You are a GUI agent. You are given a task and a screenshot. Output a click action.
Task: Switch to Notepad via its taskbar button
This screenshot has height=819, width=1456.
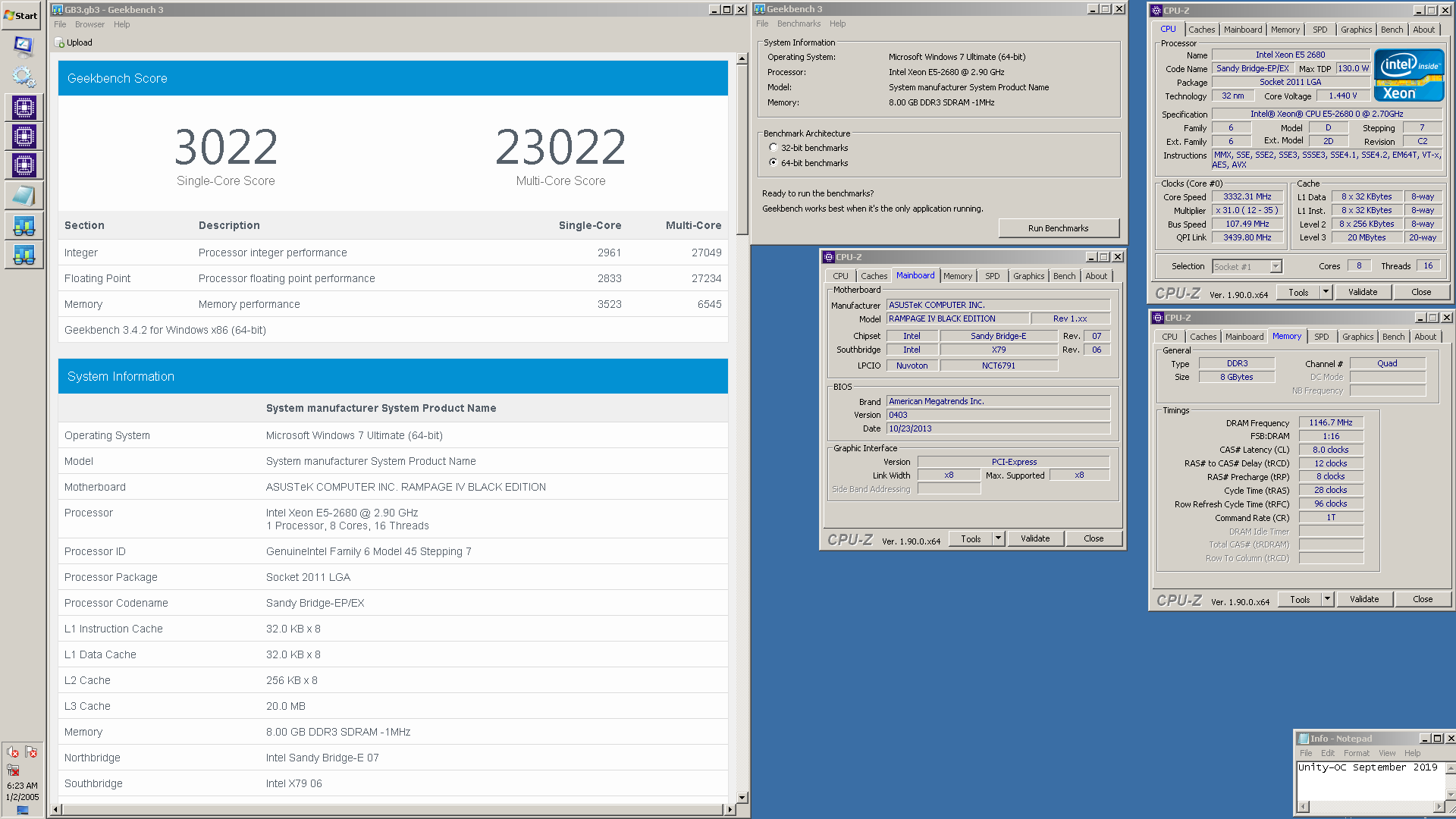(24, 196)
